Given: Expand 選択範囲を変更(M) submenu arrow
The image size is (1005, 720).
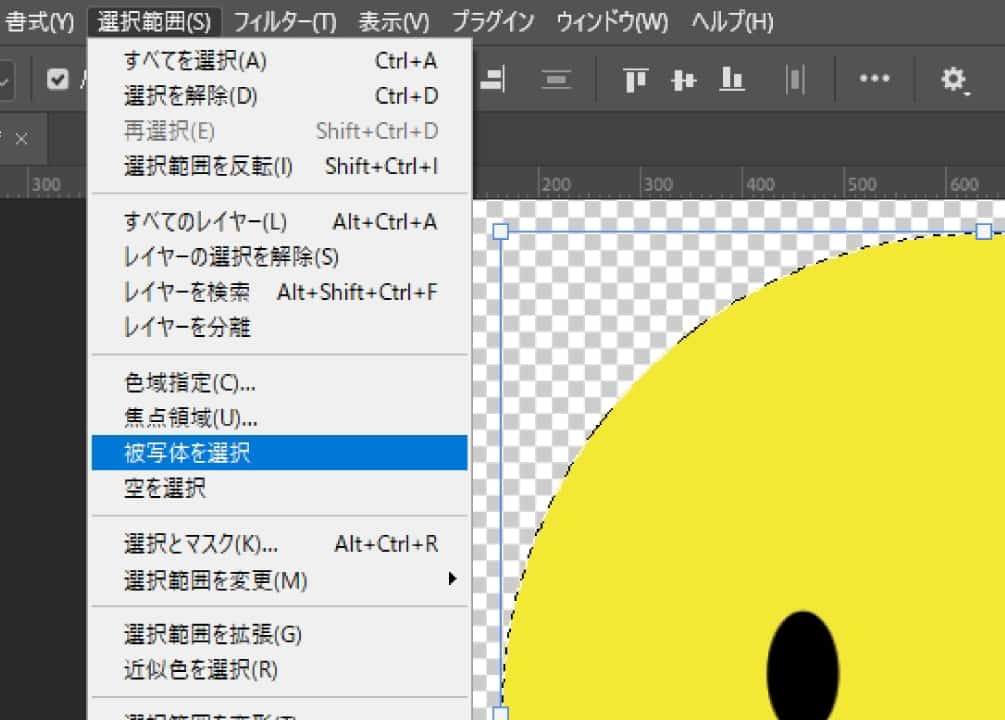Looking at the screenshot, I should coord(453,579).
